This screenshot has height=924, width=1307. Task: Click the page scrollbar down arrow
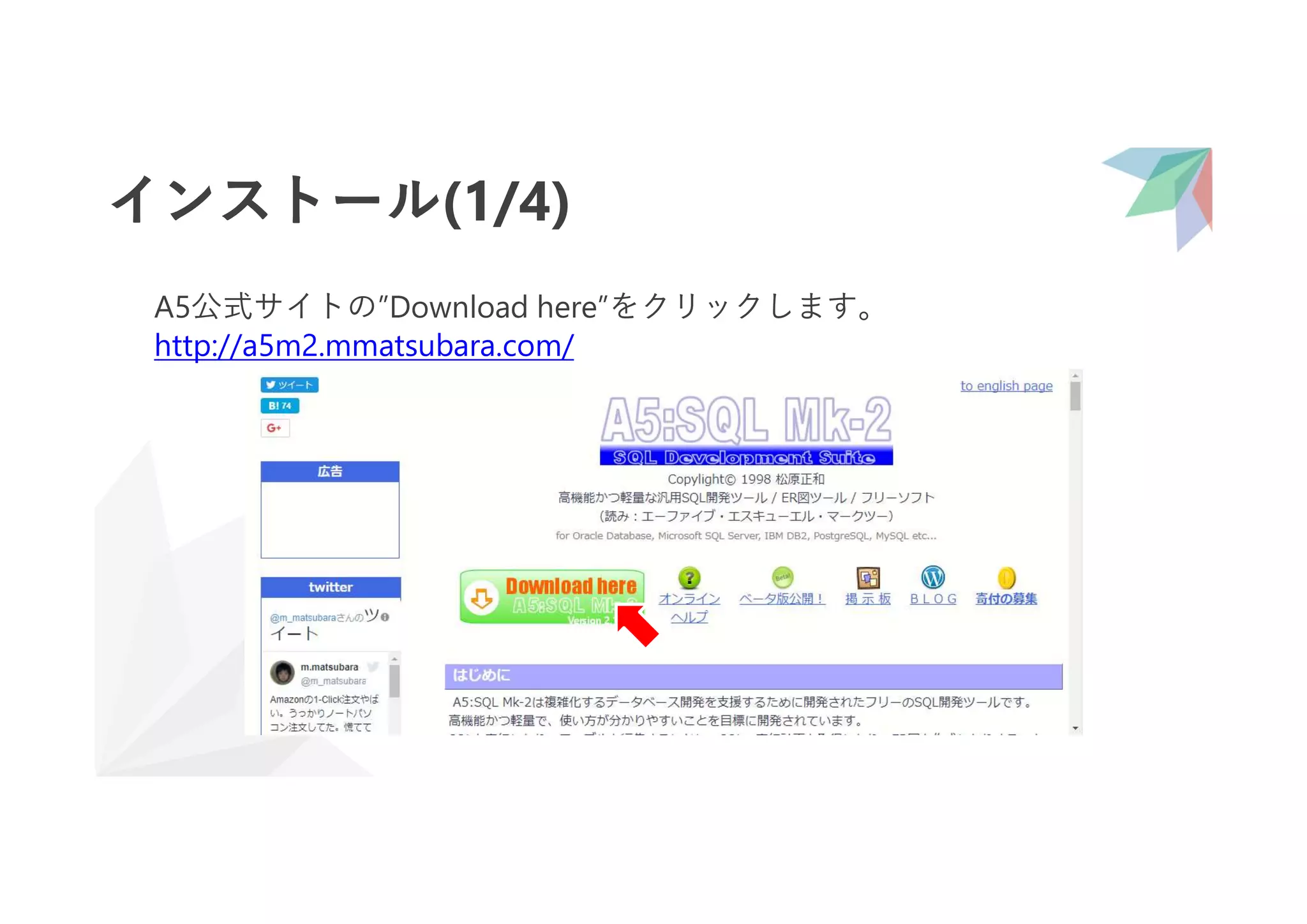pos(1075,728)
